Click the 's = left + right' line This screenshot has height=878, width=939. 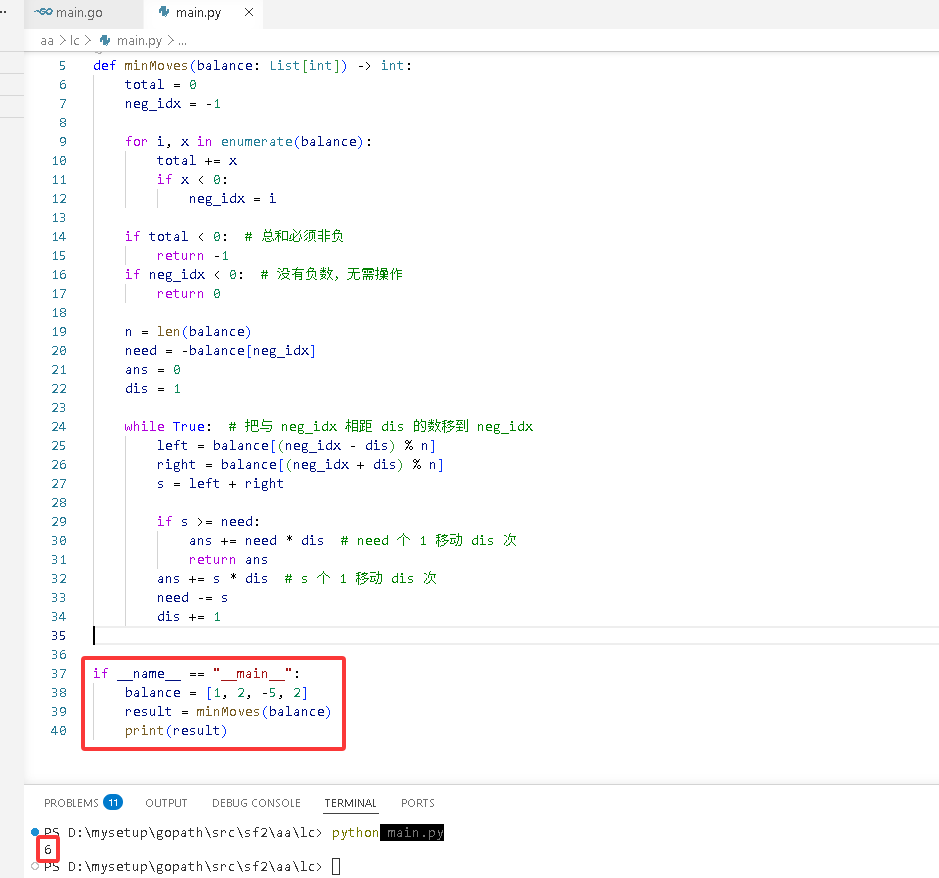point(220,484)
